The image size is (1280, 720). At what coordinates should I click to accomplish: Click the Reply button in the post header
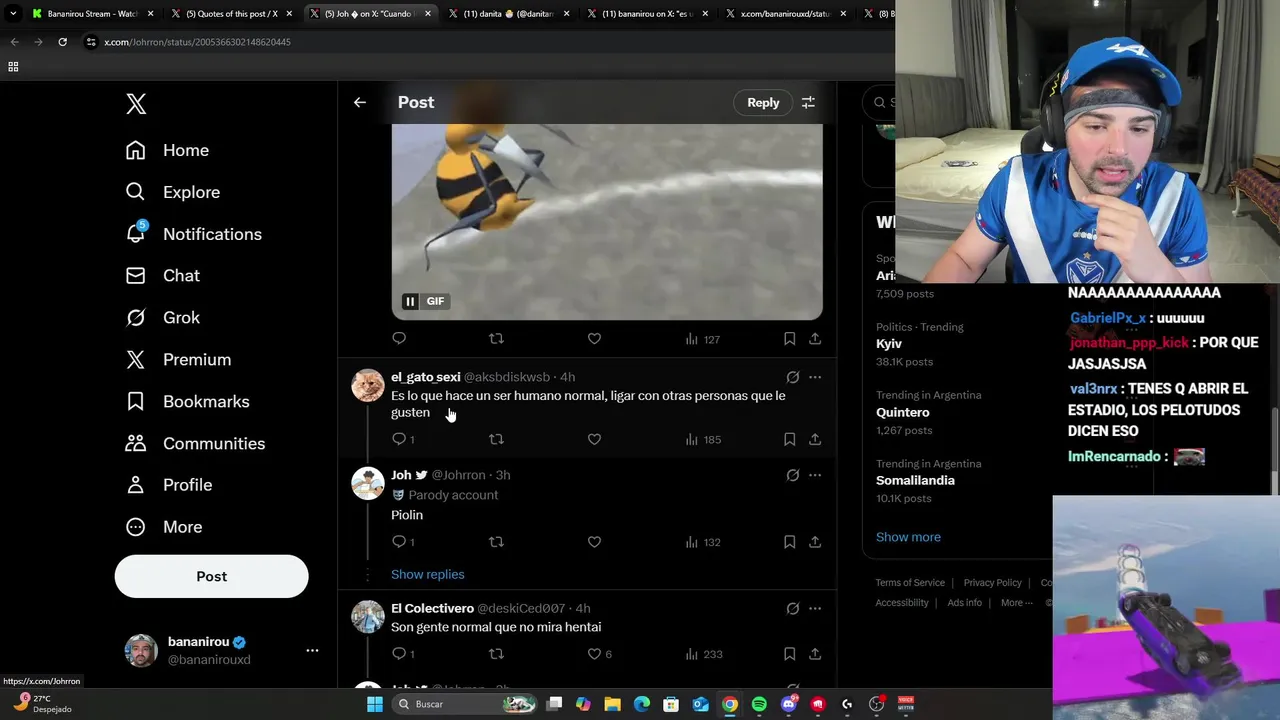(763, 102)
